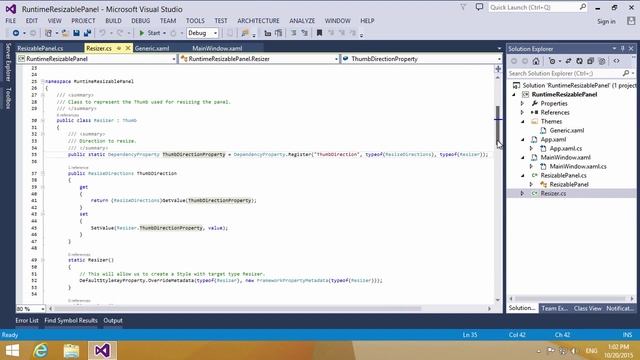Click the editor horizontal scrollbar
The width and height of the screenshot is (640, 360).
[x=237, y=309]
